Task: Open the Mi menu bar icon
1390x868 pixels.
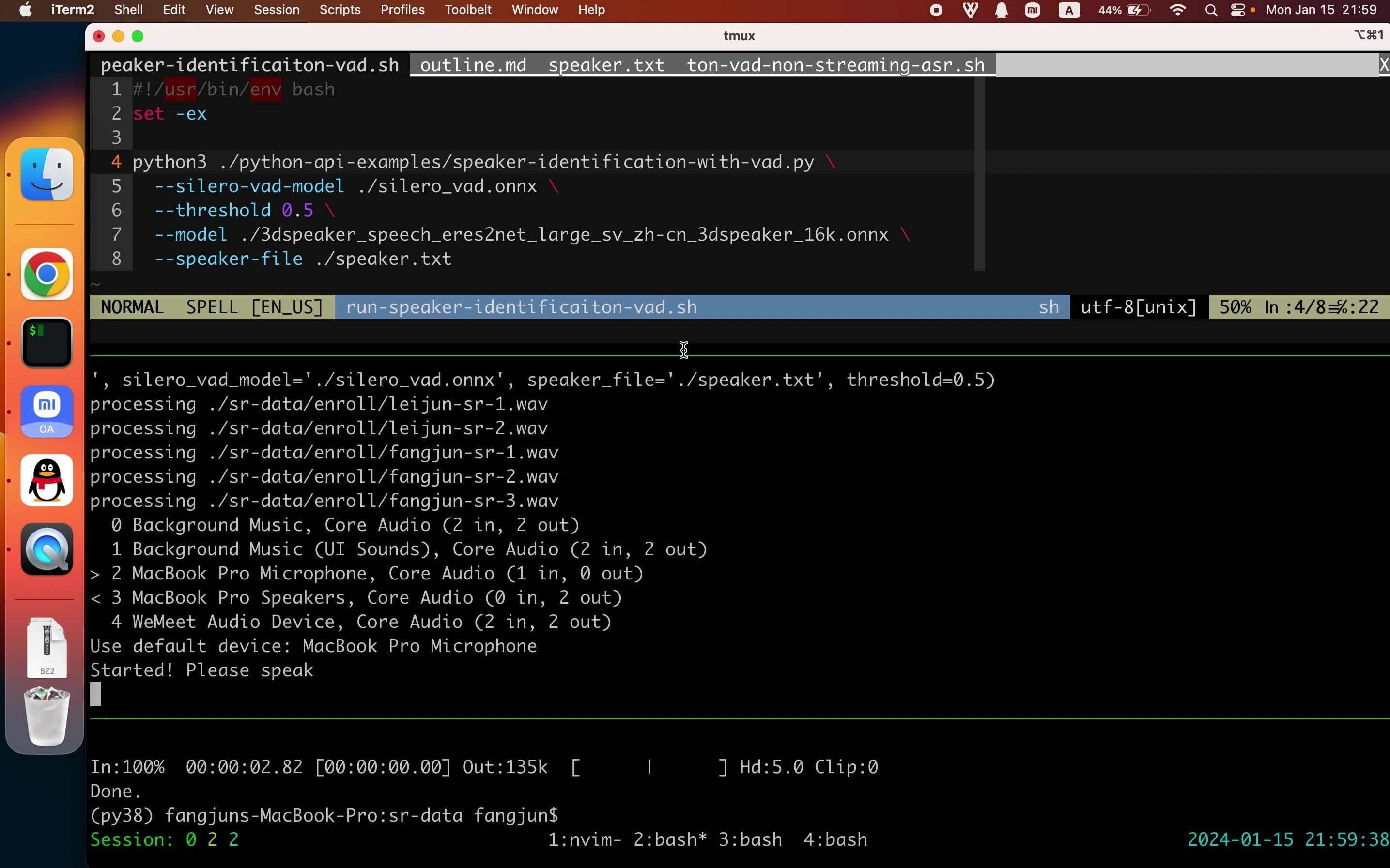Action: pos(1032,10)
